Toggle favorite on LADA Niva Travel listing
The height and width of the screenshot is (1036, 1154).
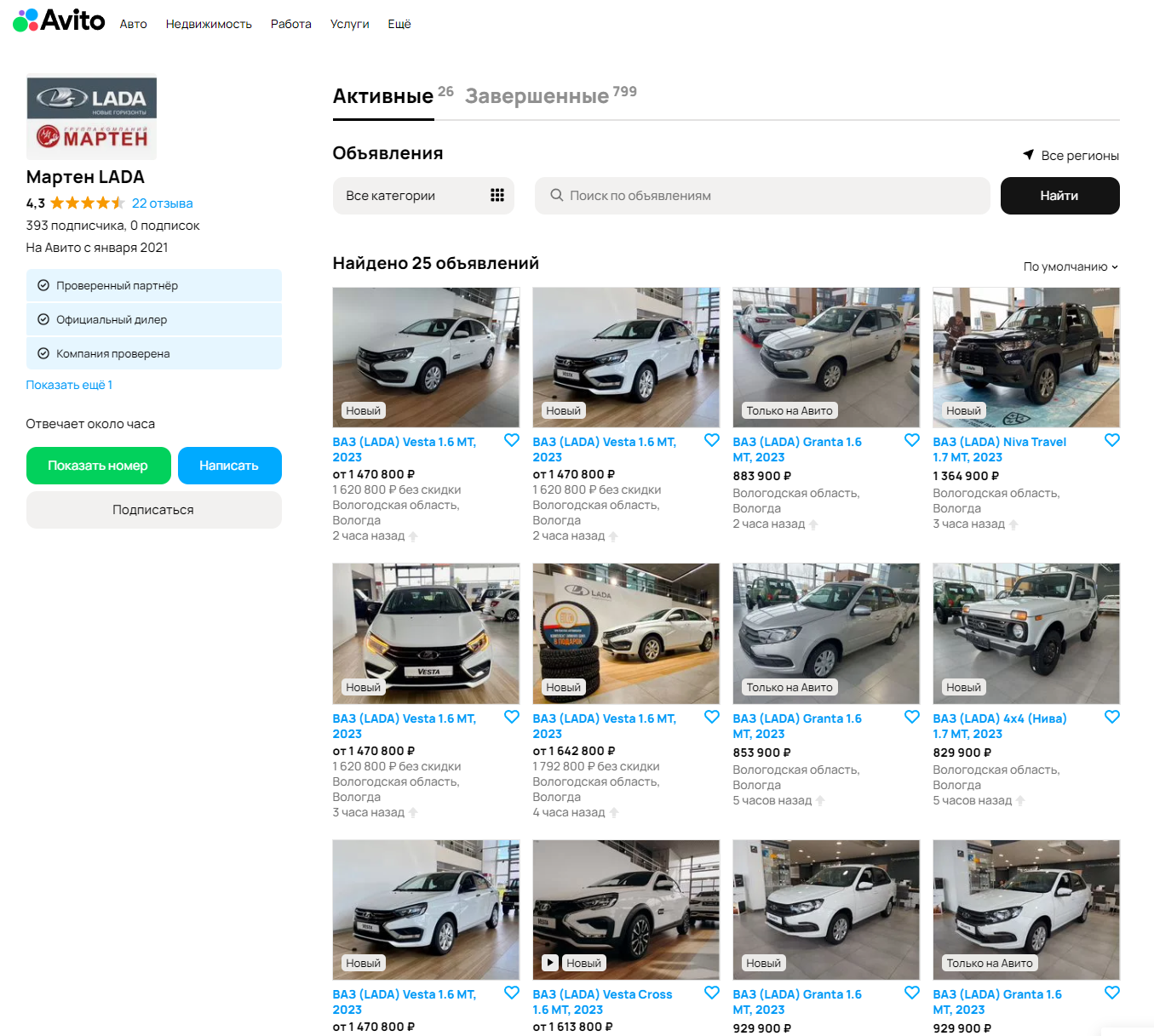1112,440
